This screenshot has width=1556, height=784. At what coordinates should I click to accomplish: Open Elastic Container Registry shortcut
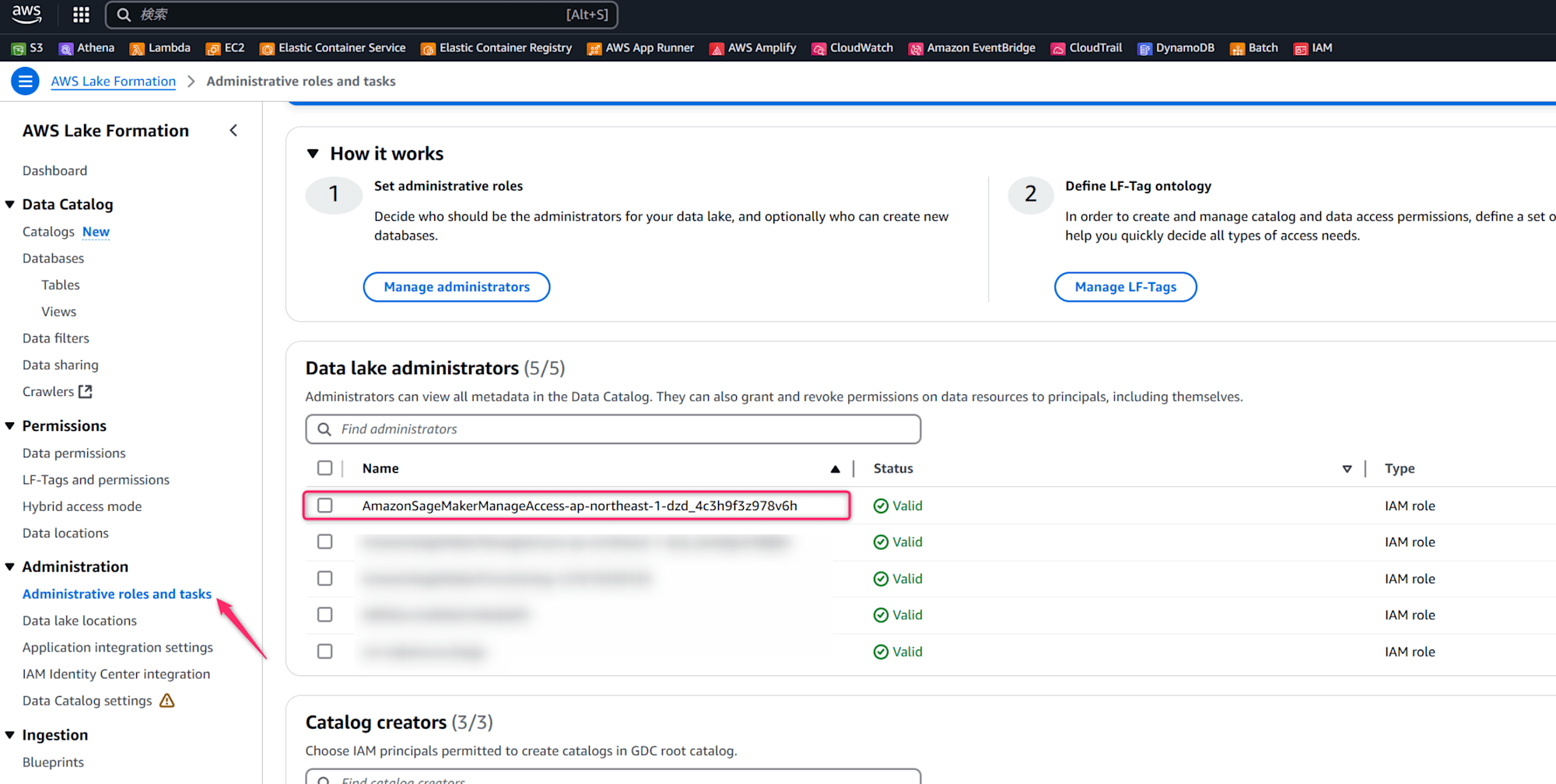pos(496,48)
